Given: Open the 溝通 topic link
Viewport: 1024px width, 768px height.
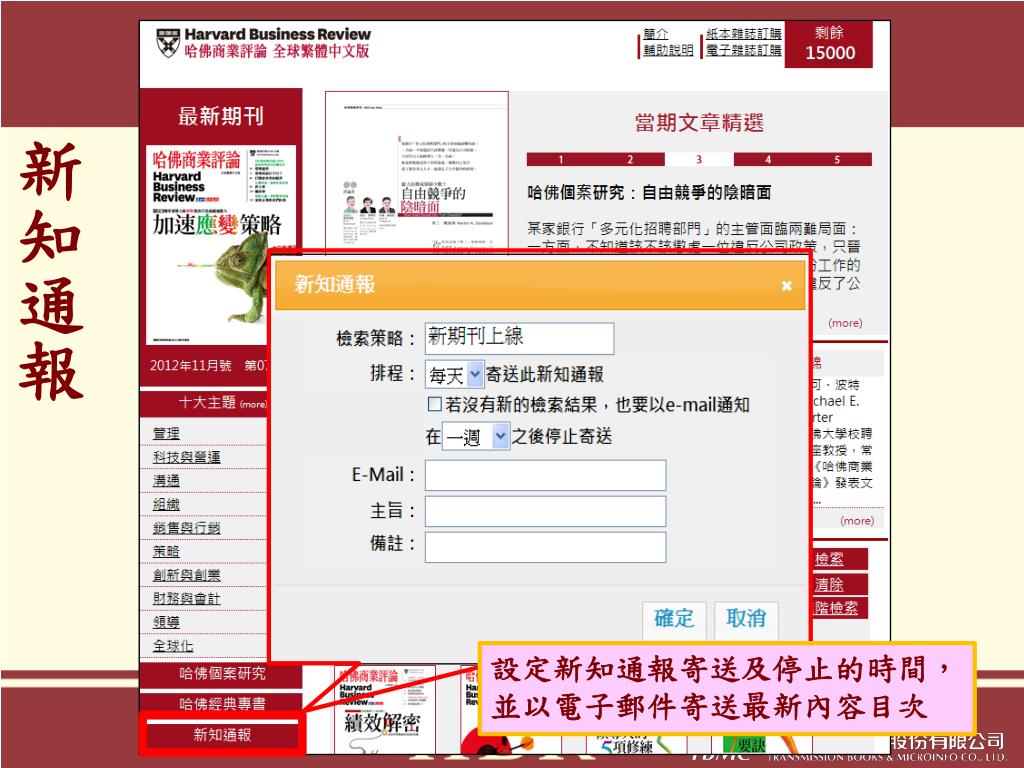Looking at the screenshot, I should click(166, 481).
